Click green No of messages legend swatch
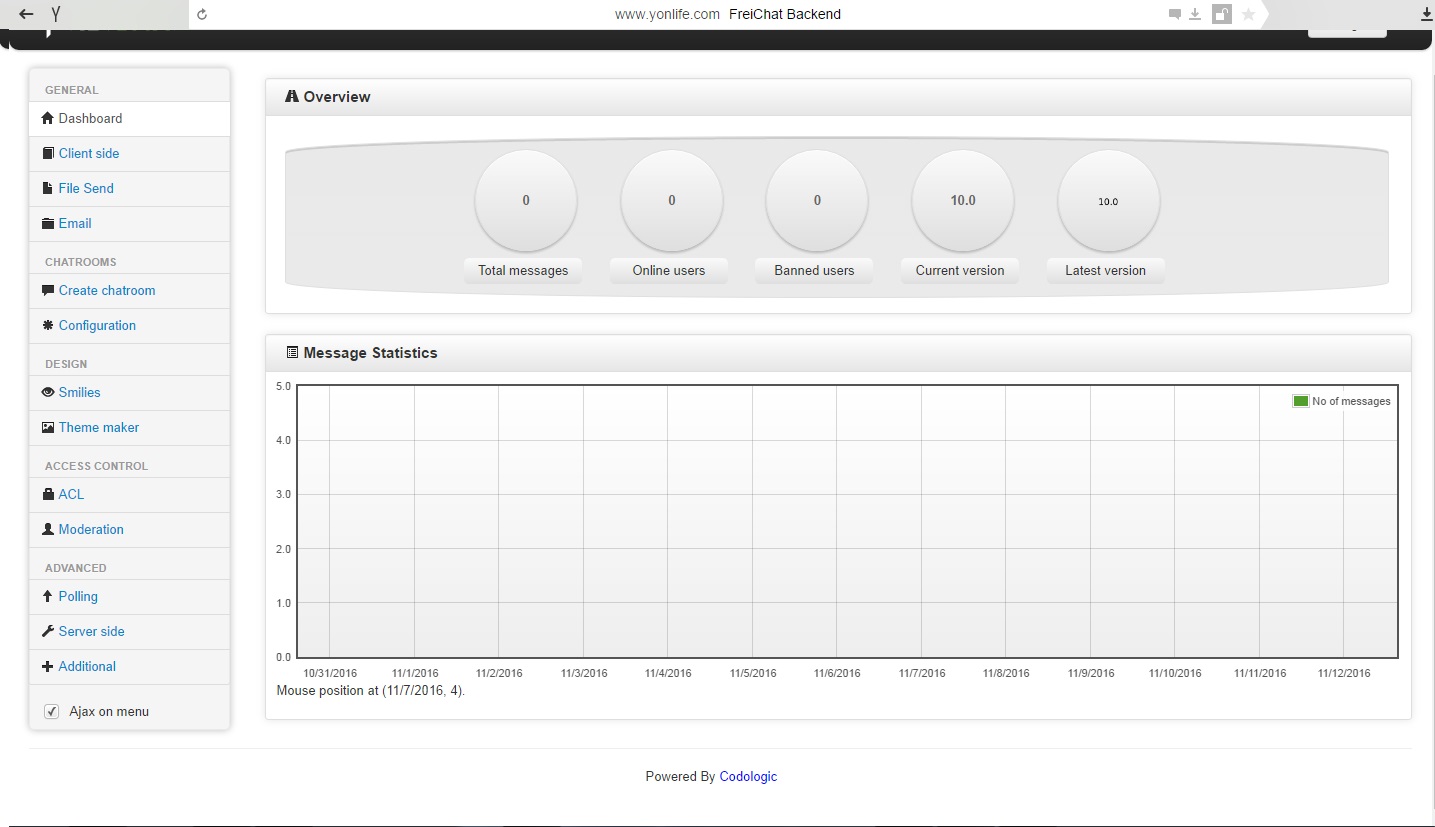This screenshot has width=1435, height=827. click(1300, 401)
